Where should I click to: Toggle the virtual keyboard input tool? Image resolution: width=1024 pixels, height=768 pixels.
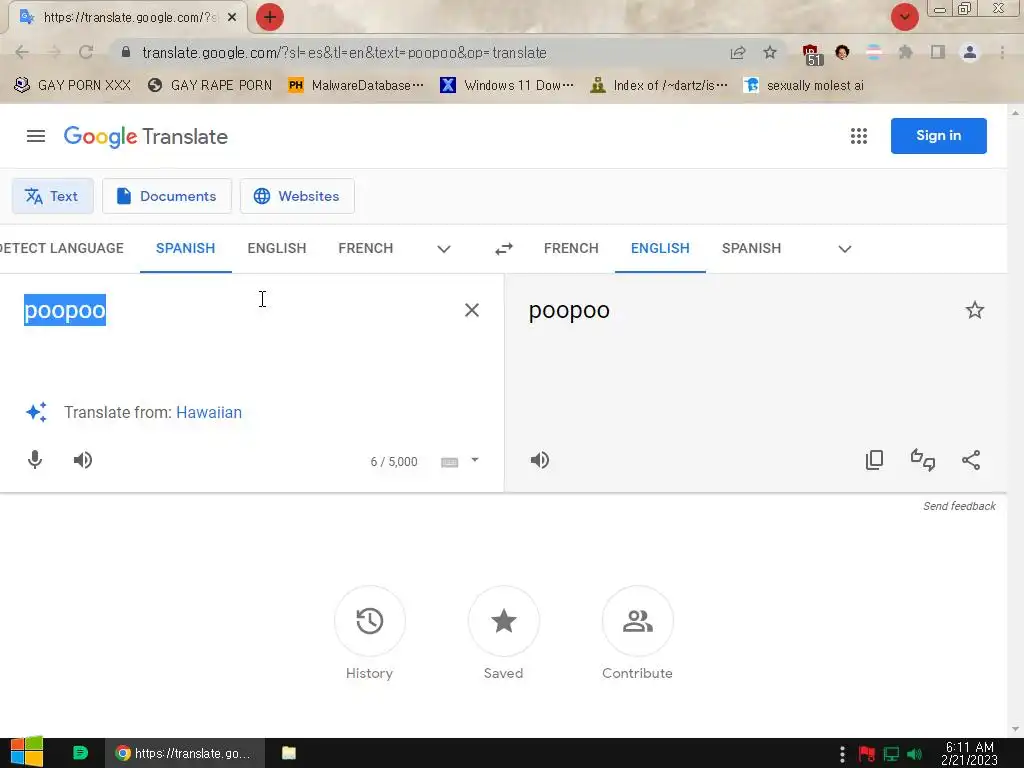449,462
